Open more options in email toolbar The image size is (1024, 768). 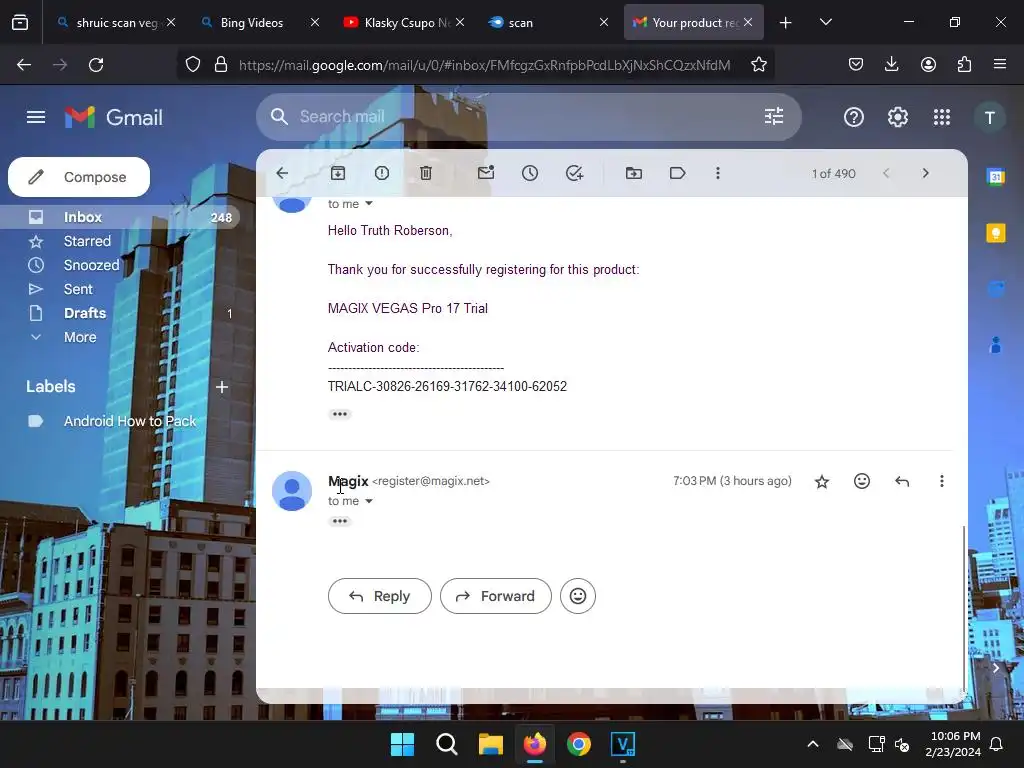coord(718,173)
